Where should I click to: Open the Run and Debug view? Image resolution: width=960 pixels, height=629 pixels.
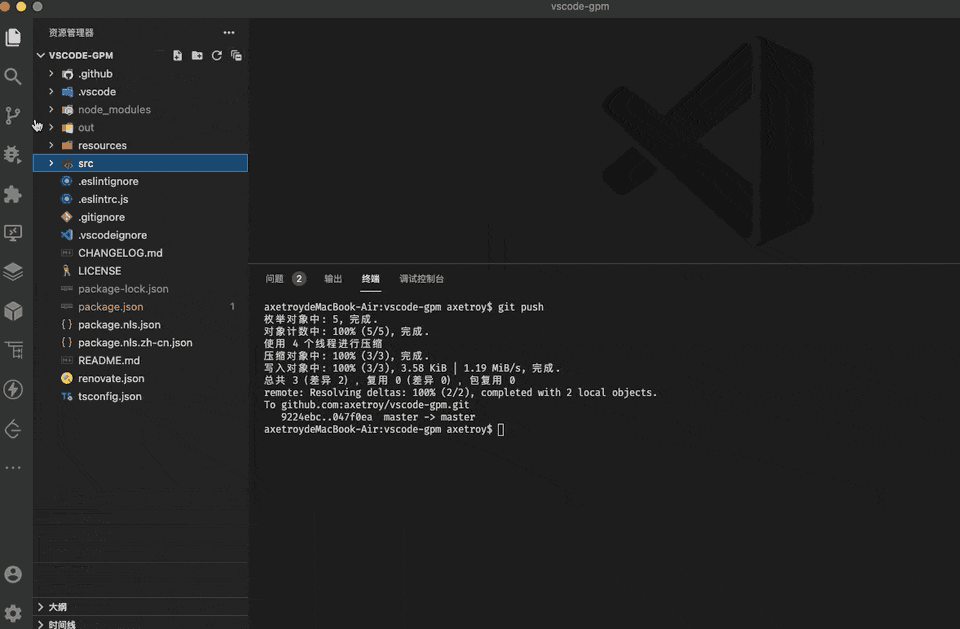[x=13, y=154]
